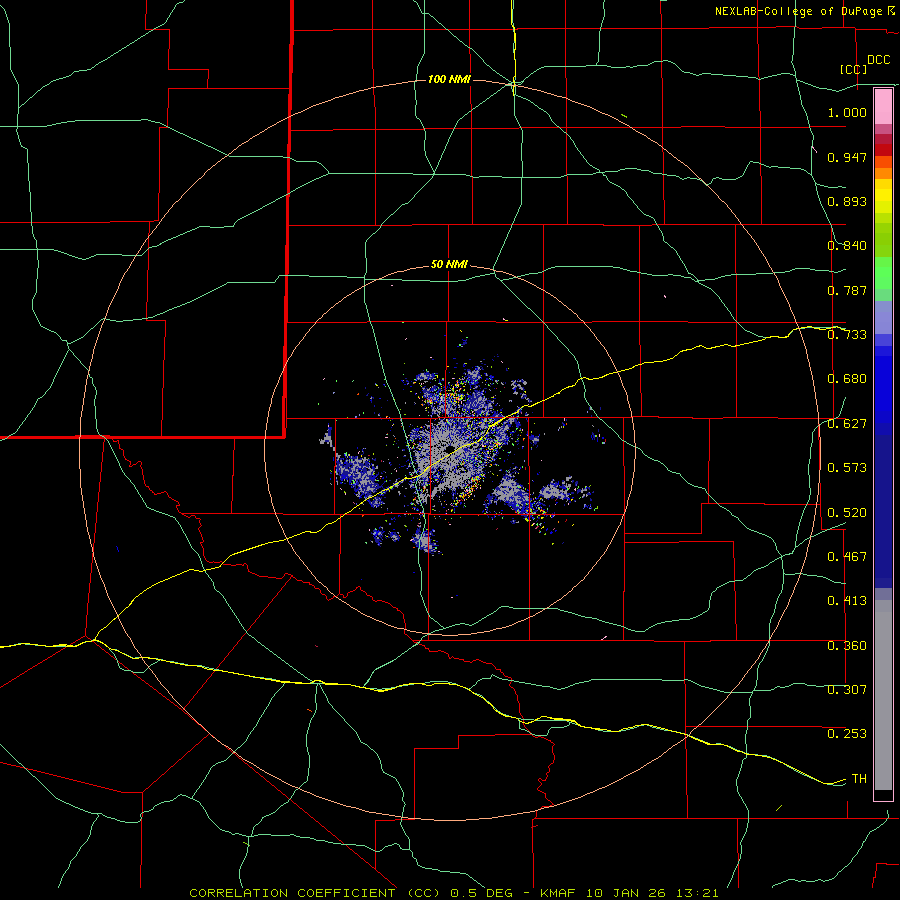Select the 0.787 legend value

847,290
